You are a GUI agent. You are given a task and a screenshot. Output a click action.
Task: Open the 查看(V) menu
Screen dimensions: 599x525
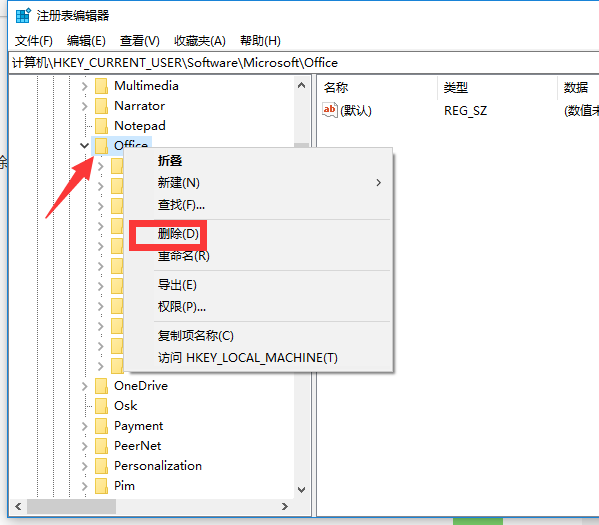tap(139, 41)
